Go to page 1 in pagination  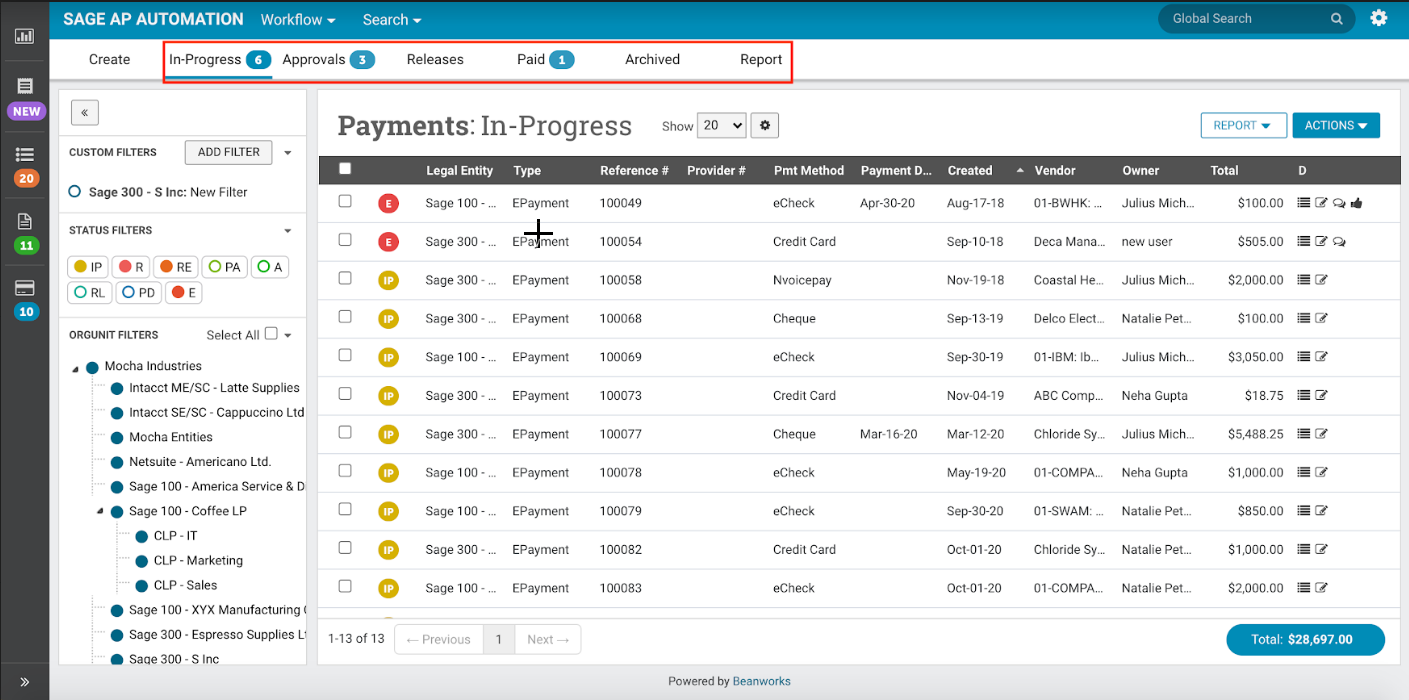click(x=499, y=640)
